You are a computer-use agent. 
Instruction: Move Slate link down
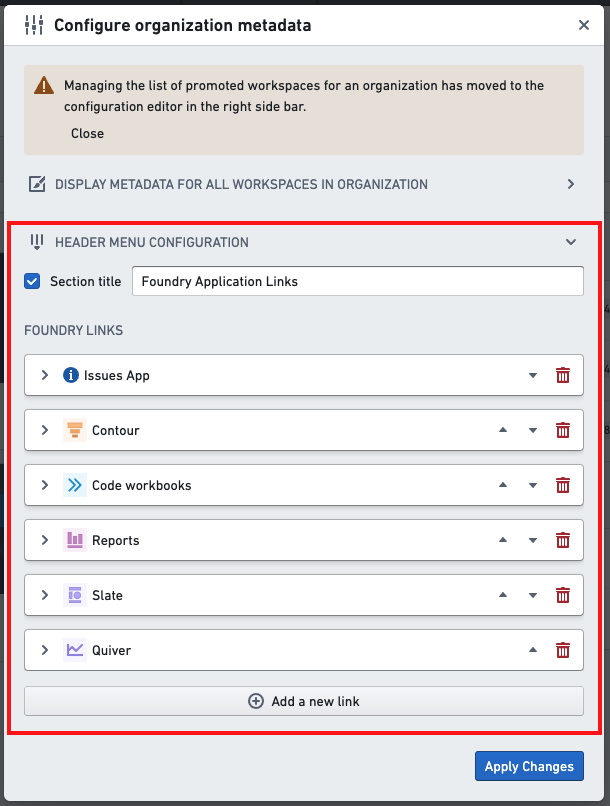click(533, 595)
